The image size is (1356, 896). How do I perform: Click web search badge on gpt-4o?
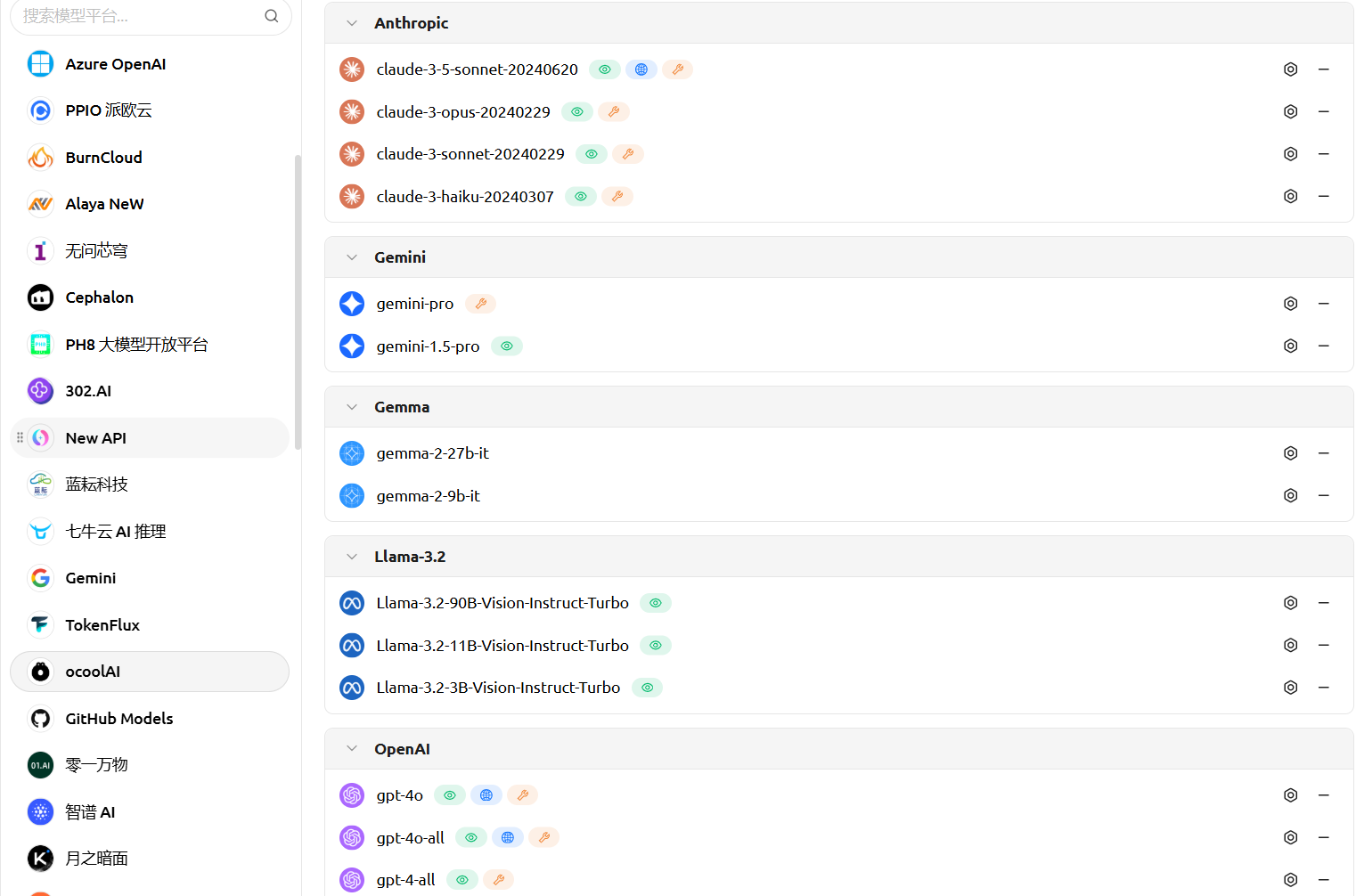(x=486, y=795)
